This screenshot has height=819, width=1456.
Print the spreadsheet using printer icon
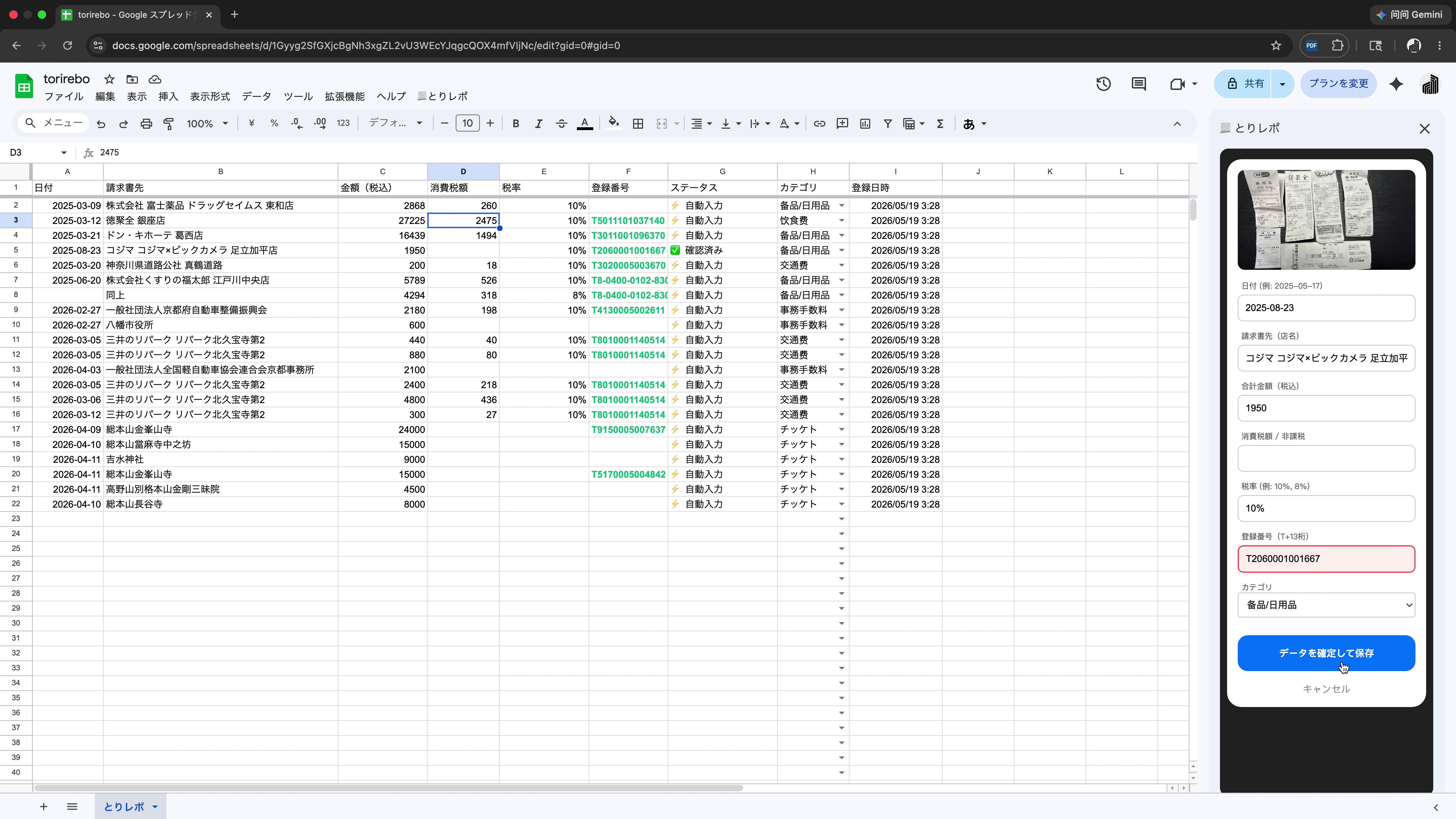(x=146, y=124)
